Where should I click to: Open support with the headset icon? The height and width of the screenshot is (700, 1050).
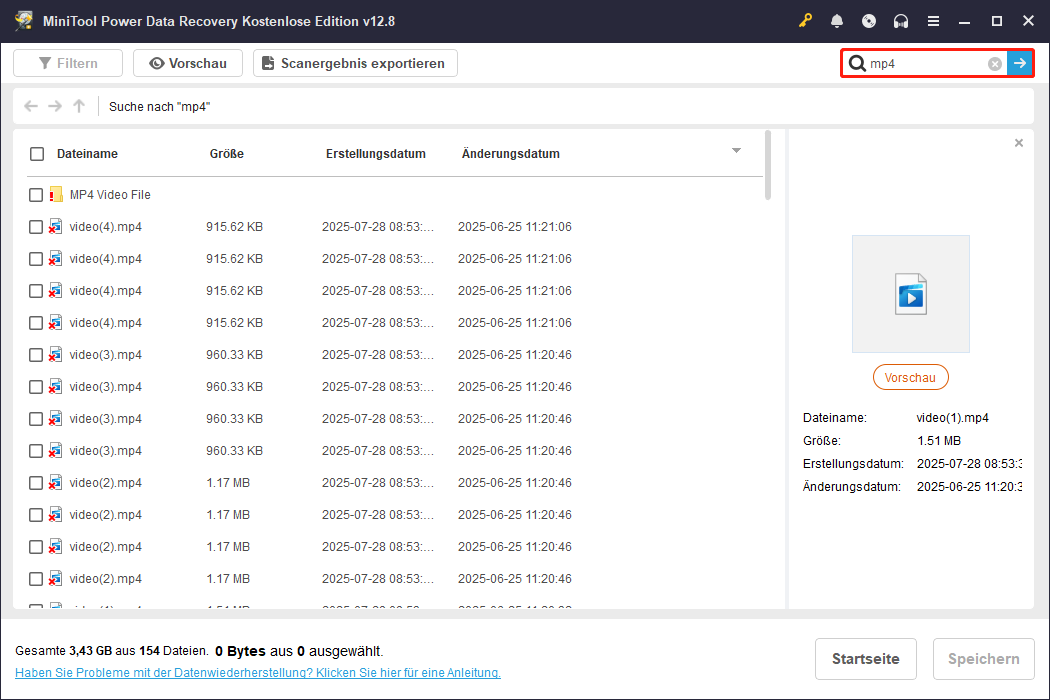pos(901,20)
